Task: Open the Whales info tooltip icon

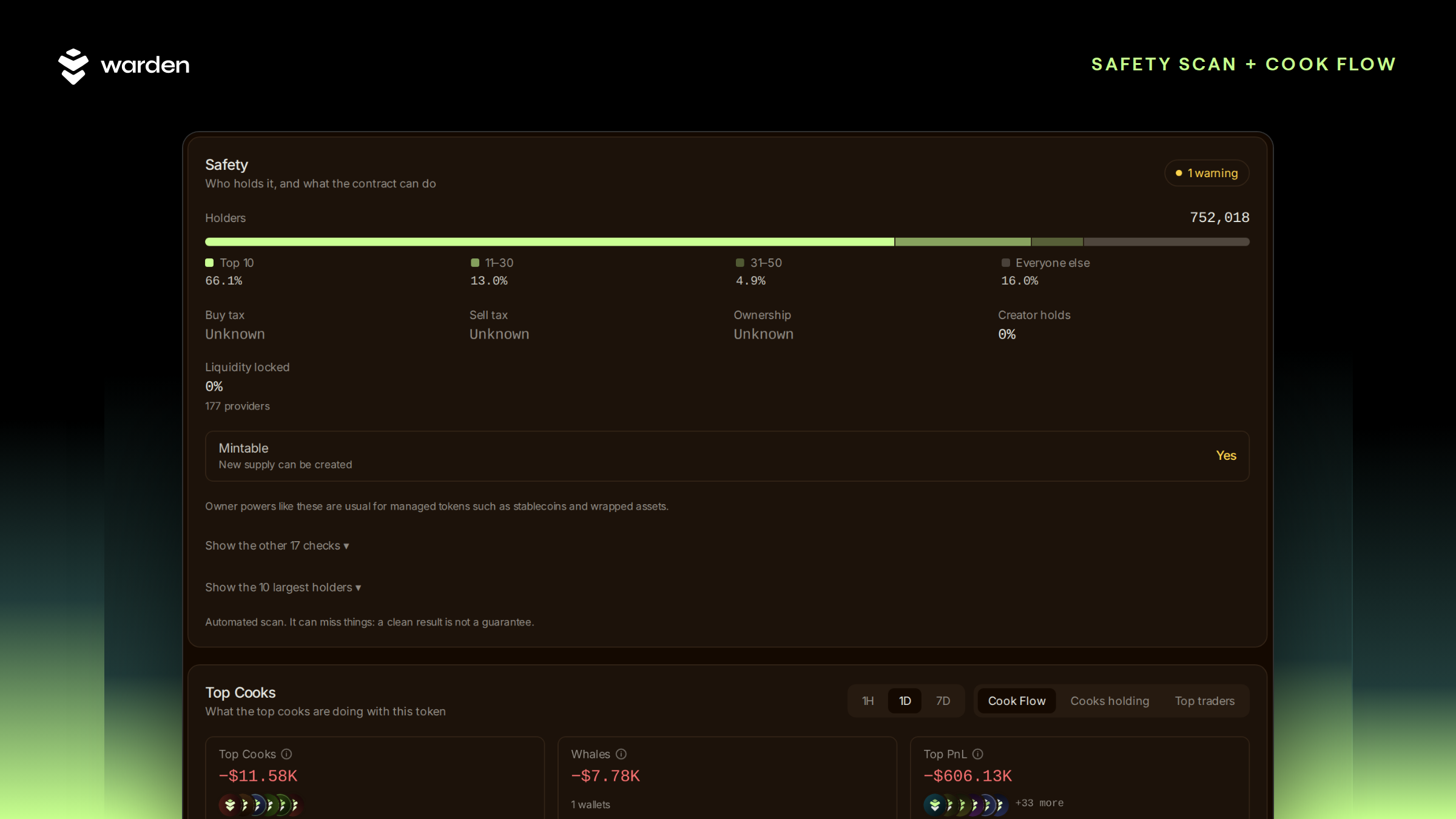Action: pos(621,754)
